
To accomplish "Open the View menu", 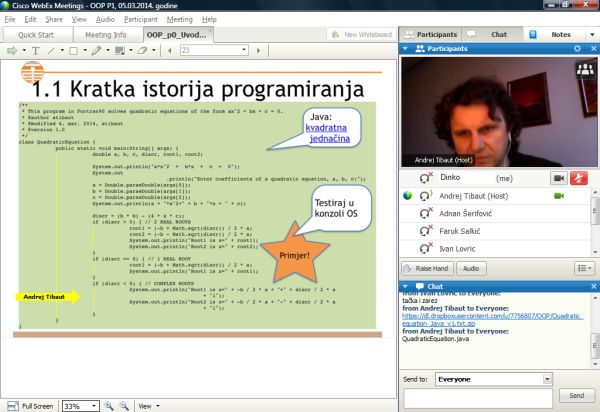I will pos(79,19).
